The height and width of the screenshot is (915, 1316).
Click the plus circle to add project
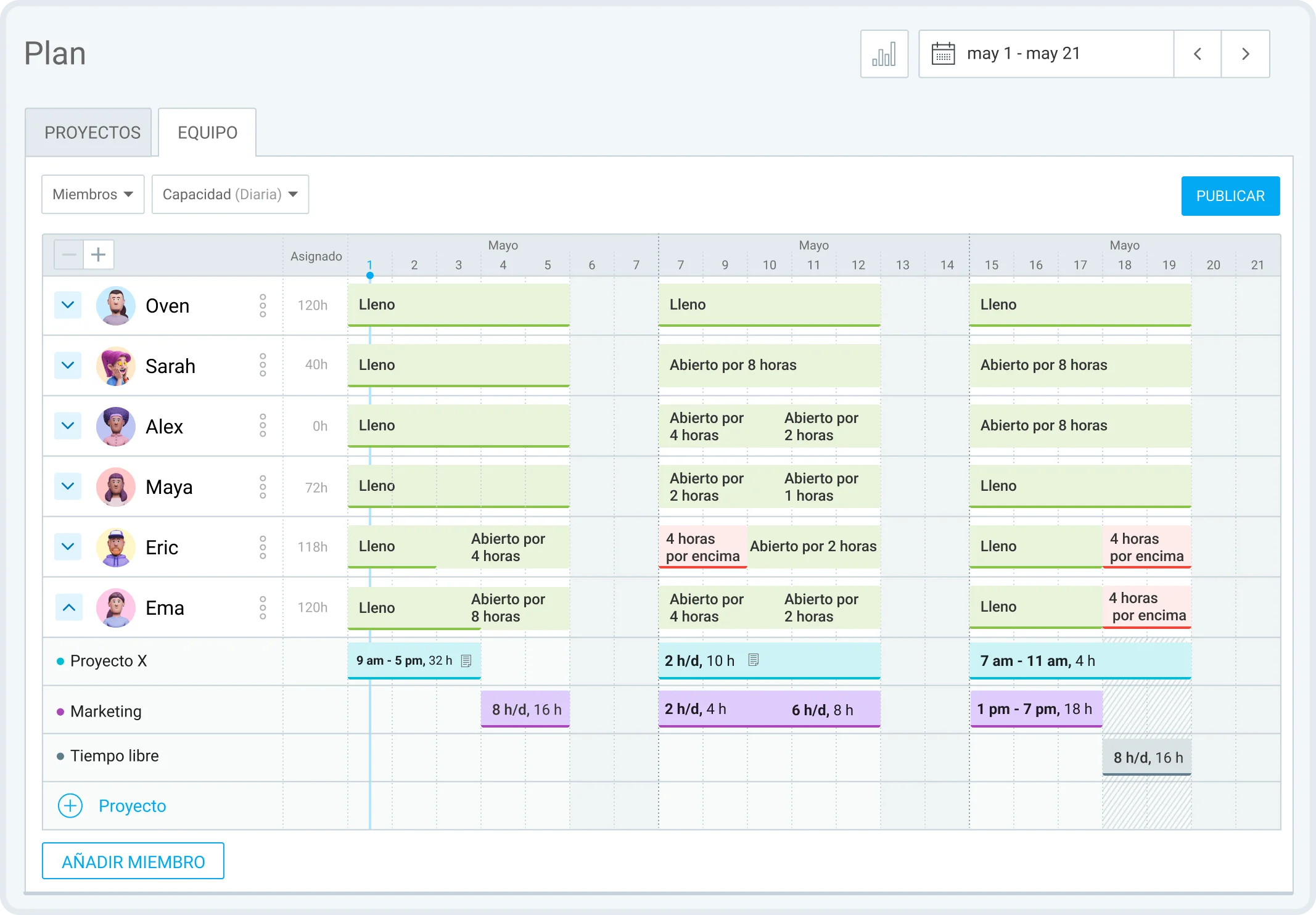pos(70,805)
